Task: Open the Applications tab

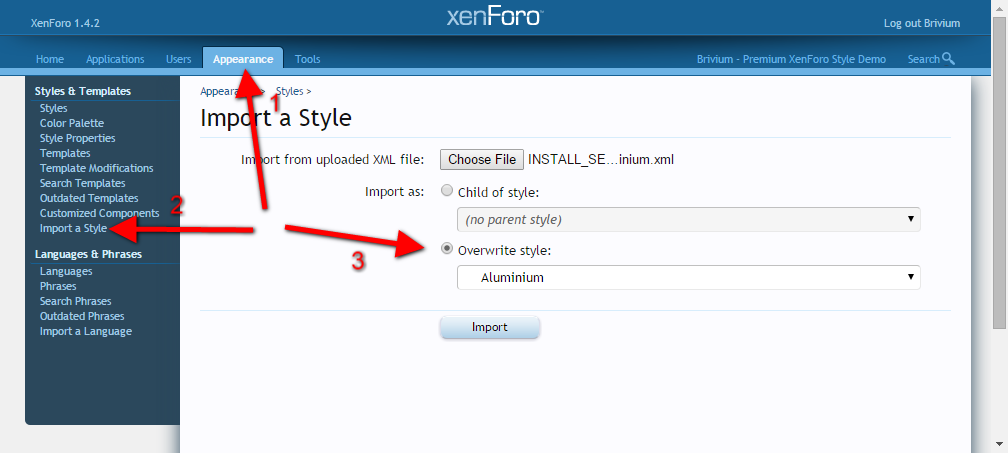Action: point(115,59)
